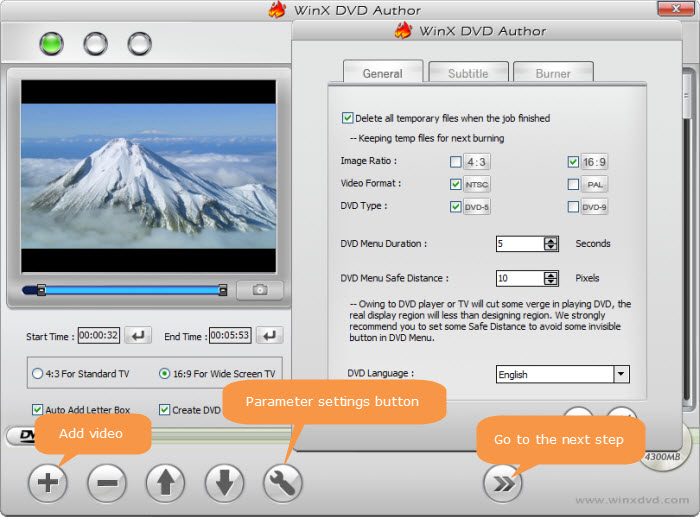Check the PAL video format box
The height and width of the screenshot is (517, 700).
[x=573, y=184]
